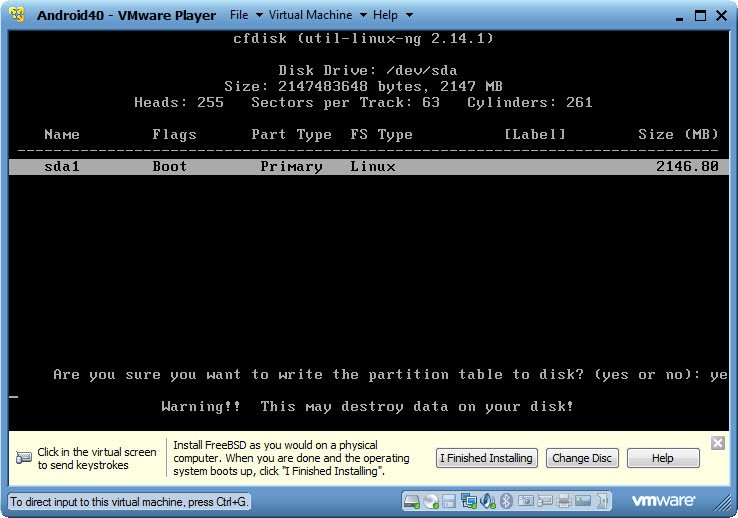Click the I Finished Installing button

click(487, 458)
